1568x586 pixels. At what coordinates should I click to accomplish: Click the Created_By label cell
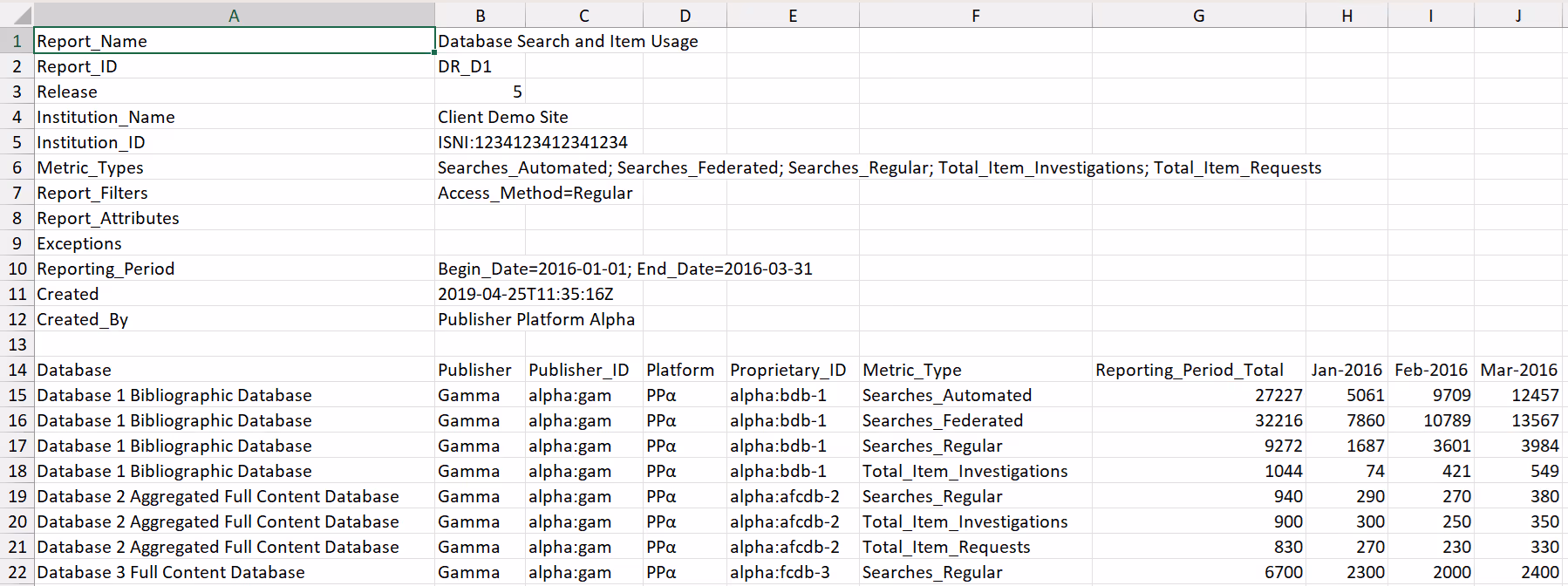click(x=234, y=319)
